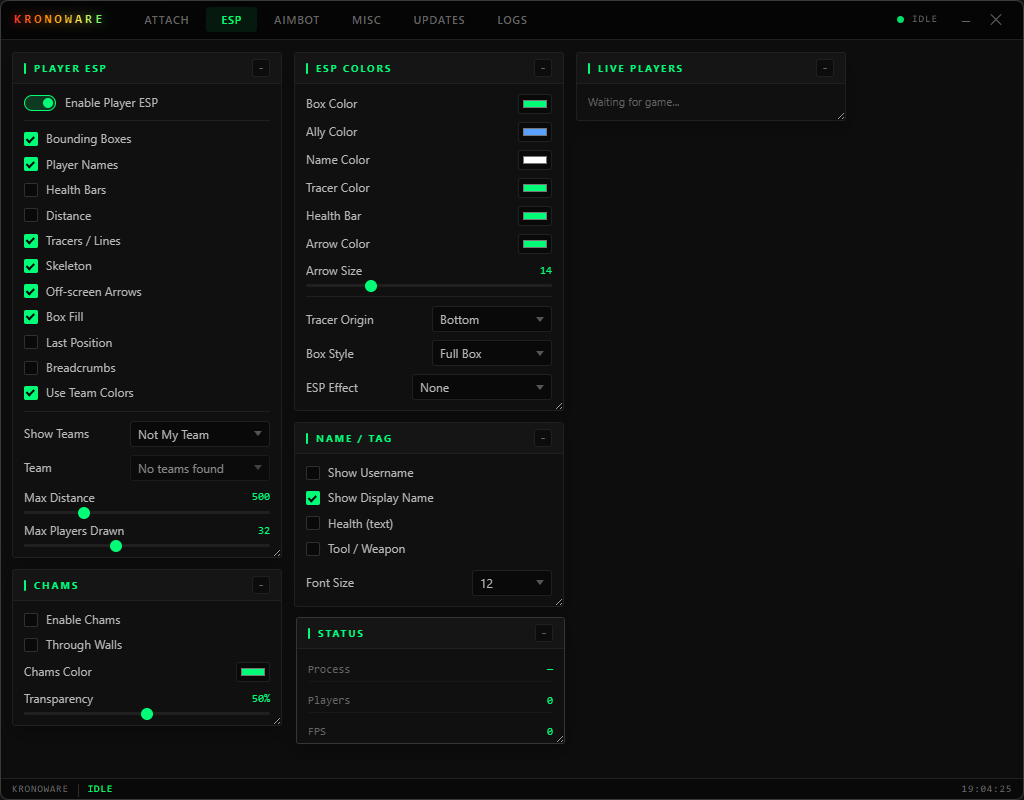This screenshot has width=1024, height=800.
Task: Click the Process row in Status
Action: [430, 669]
